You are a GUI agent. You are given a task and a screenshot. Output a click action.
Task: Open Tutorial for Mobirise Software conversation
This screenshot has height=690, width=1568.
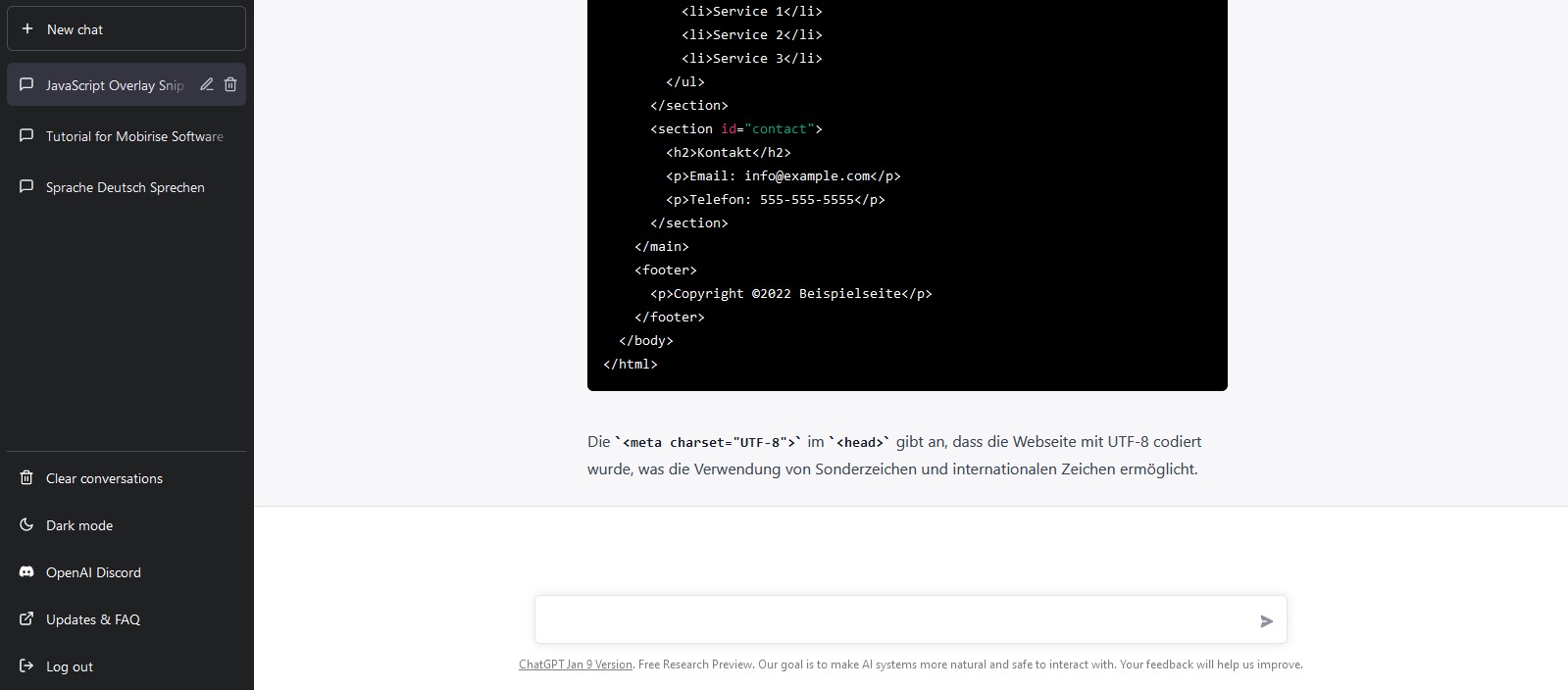pos(134,136)
